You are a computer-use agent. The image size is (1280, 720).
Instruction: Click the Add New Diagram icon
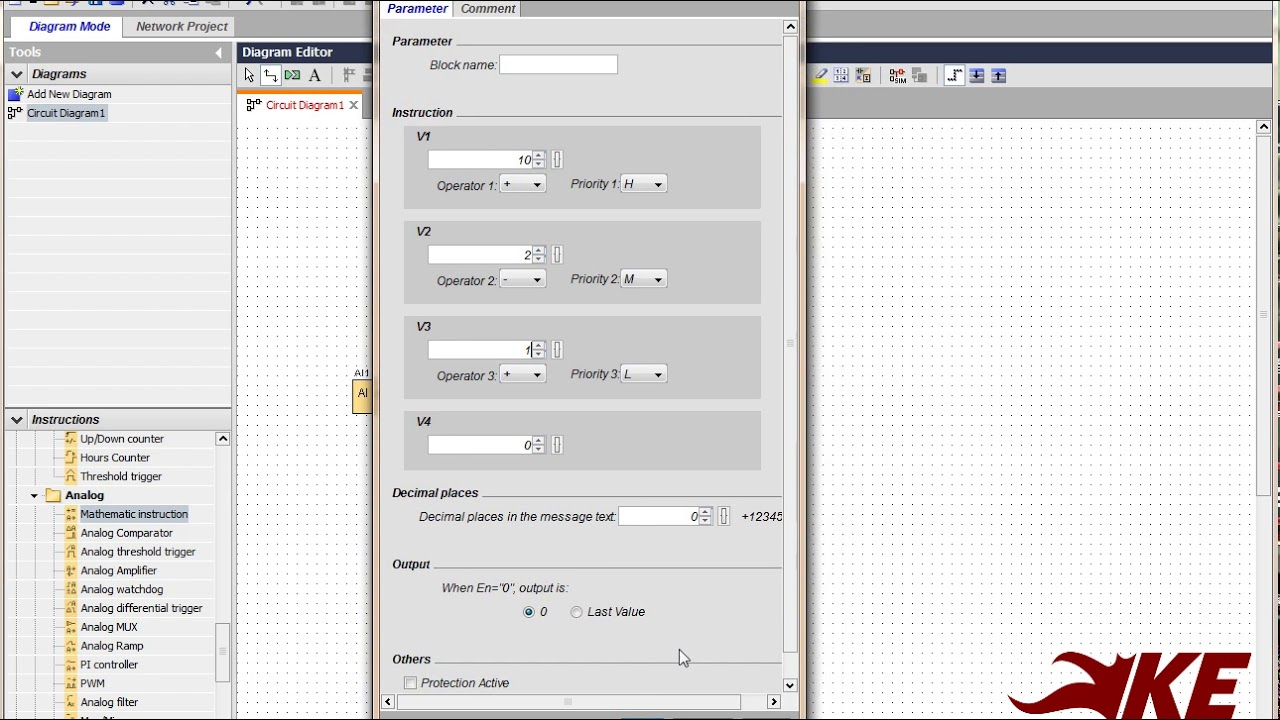coord(15,94)
